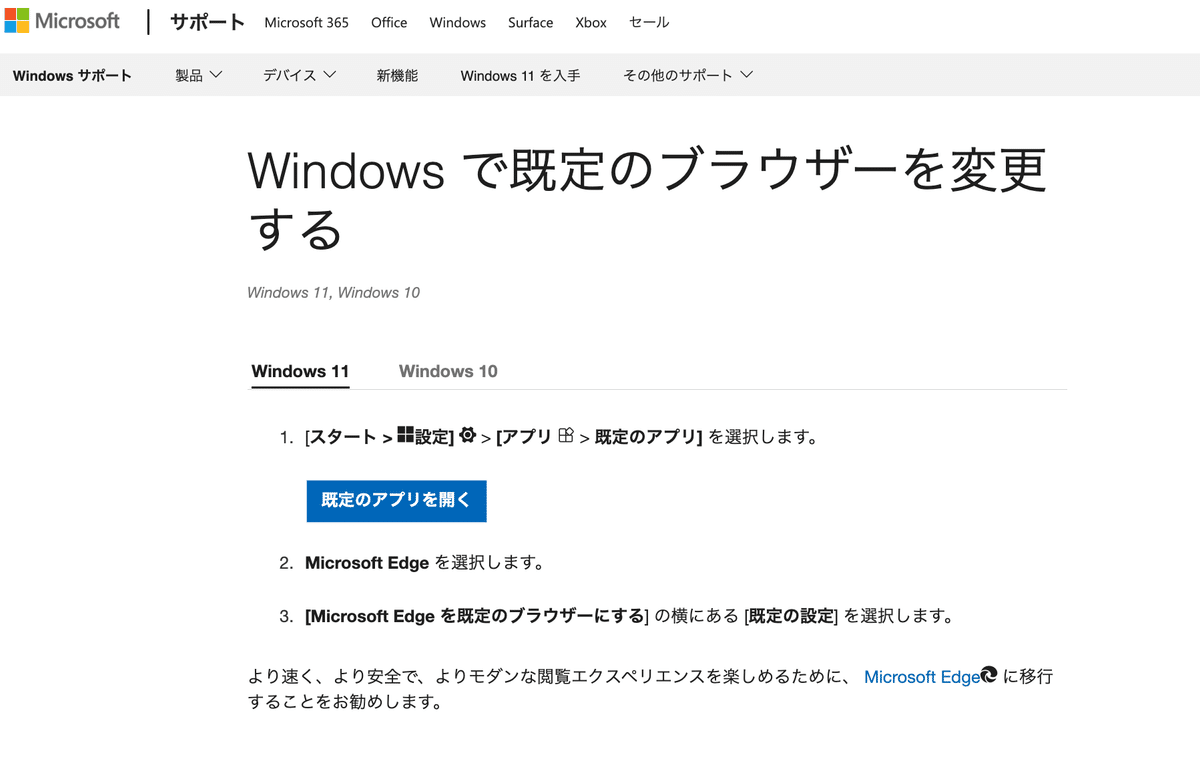
Task: Click the Windows logo icon in step 1
Action: point(405,434)
